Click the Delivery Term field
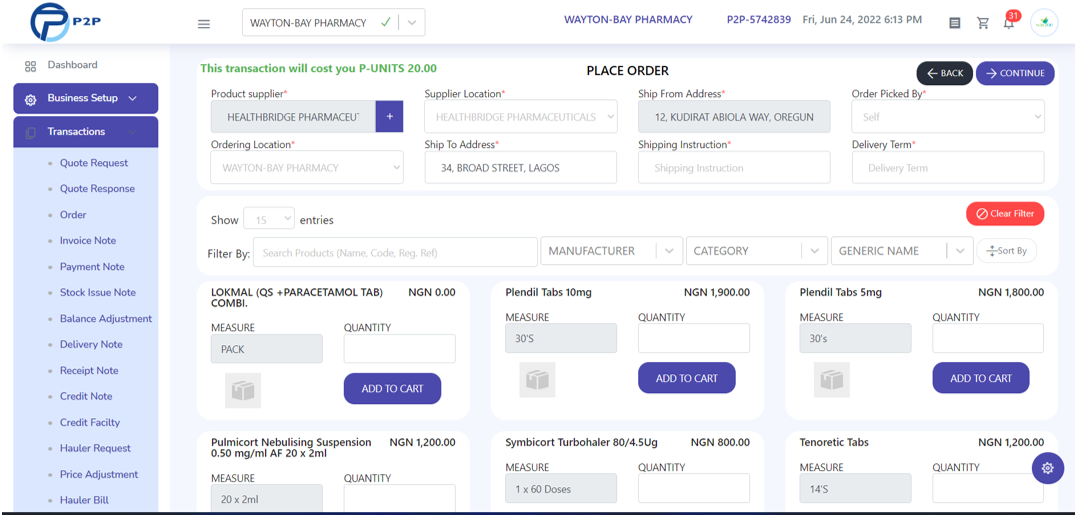This screenshot has height=518, width=1085. [x=948, y=167]
